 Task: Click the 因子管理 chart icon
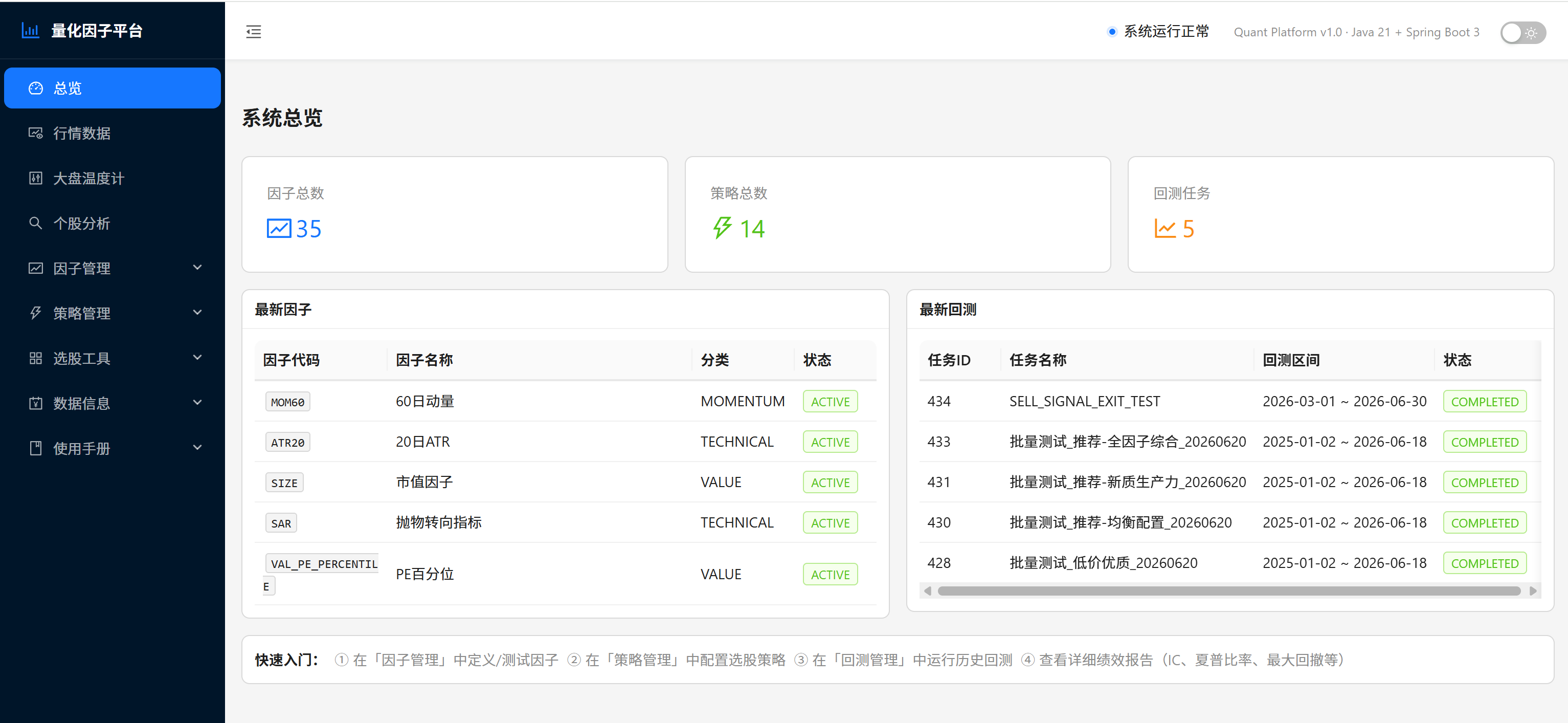[x=36, y=269]
